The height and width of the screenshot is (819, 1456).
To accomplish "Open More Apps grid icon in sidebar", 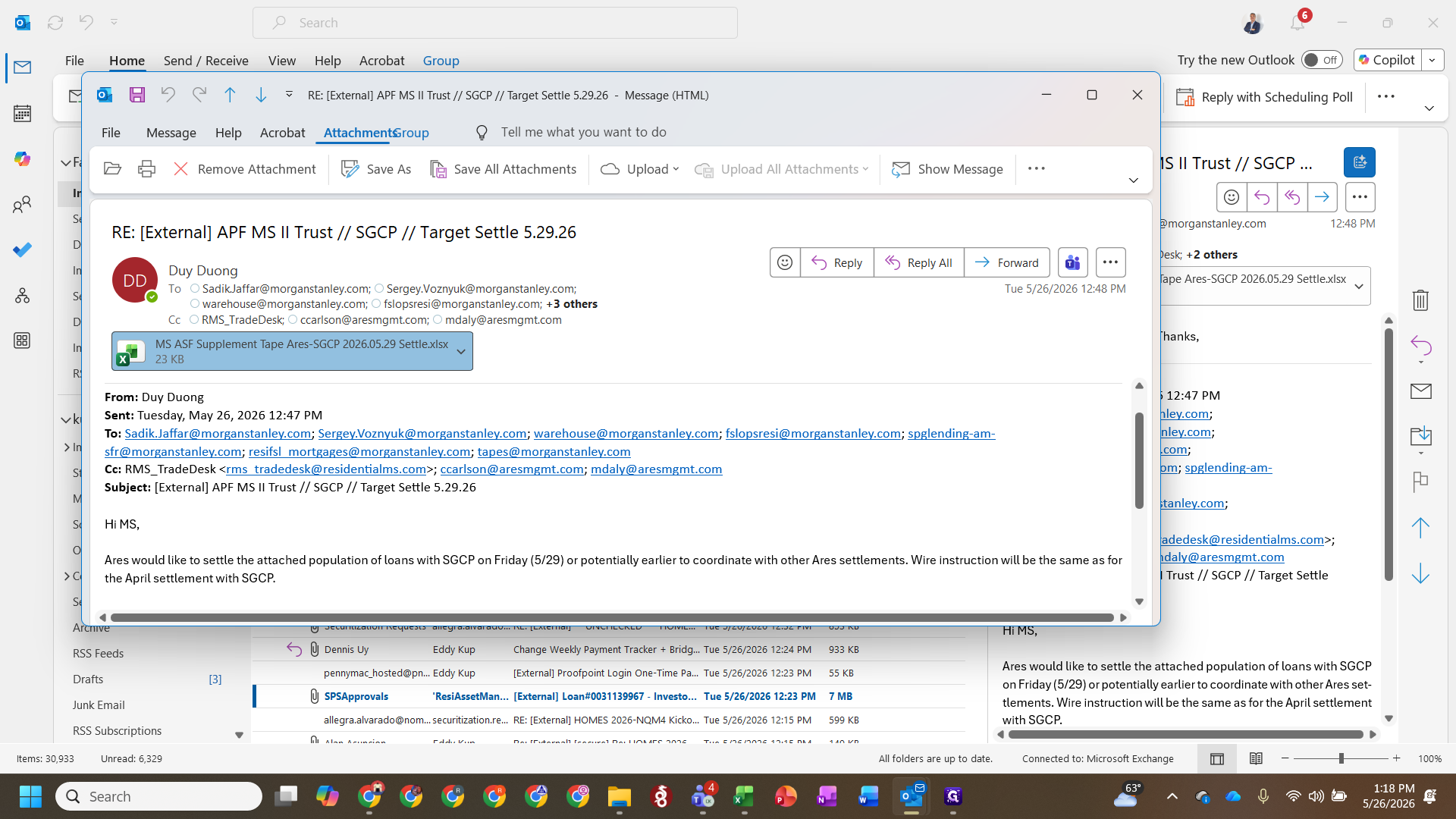I will (23, 340).
